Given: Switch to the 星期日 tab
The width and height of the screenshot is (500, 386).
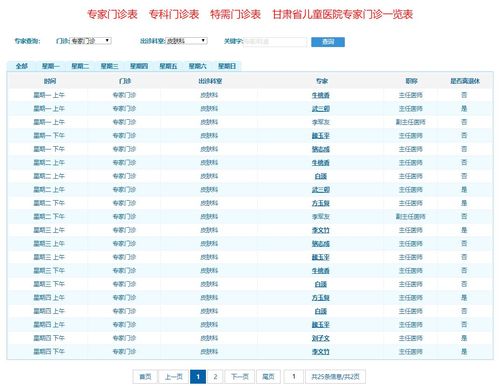Looking at the screenshot, I should [x=227, y=66].
